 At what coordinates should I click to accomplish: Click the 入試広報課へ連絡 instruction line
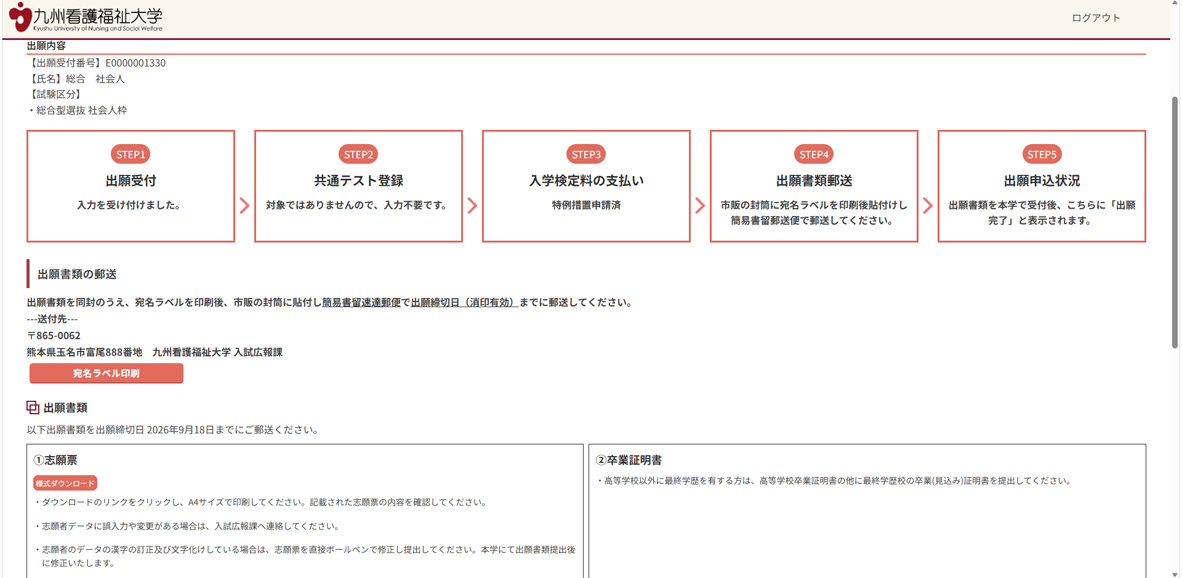point(186,526)
